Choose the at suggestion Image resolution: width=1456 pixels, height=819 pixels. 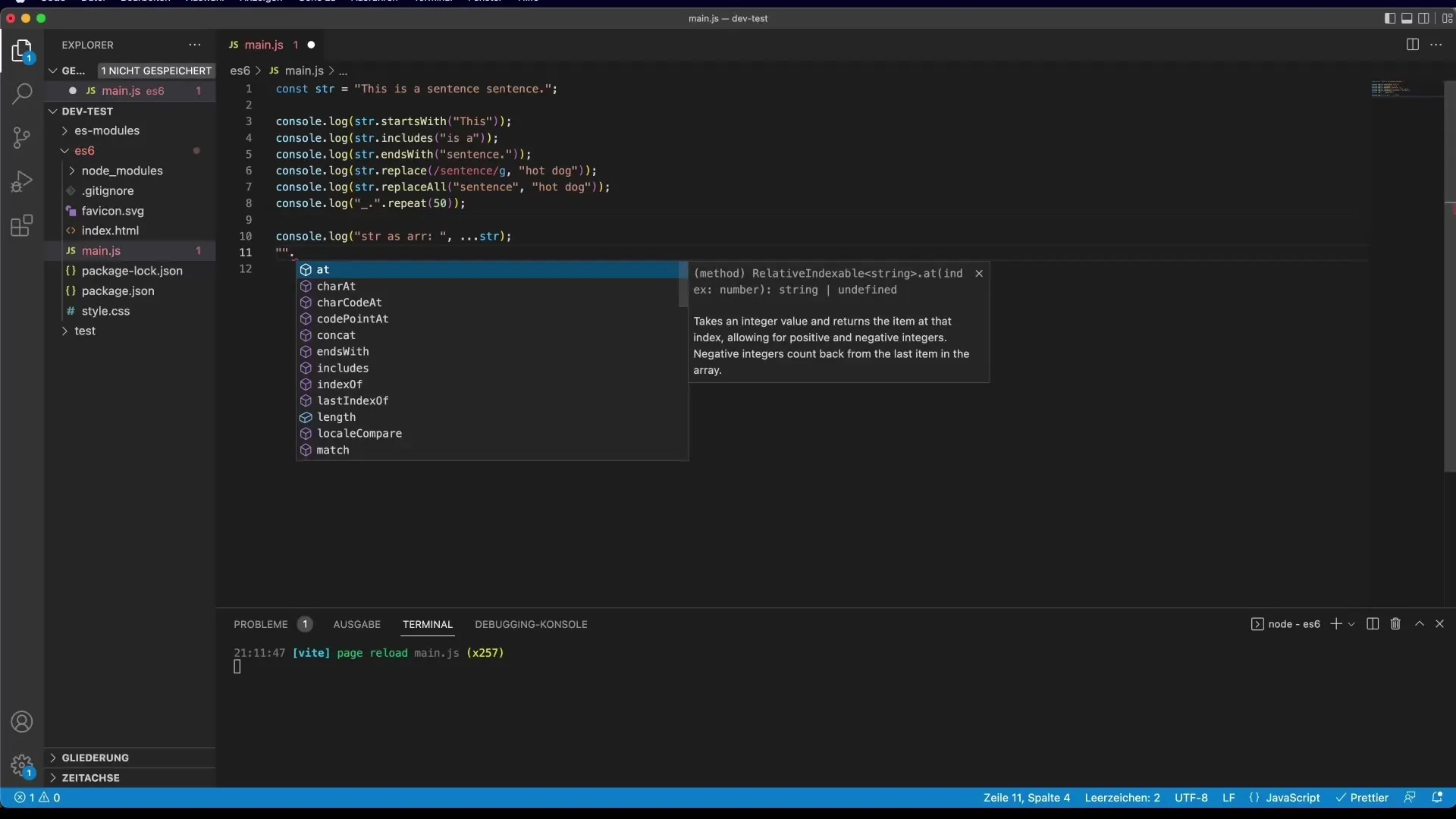click(x=488, y=270)
